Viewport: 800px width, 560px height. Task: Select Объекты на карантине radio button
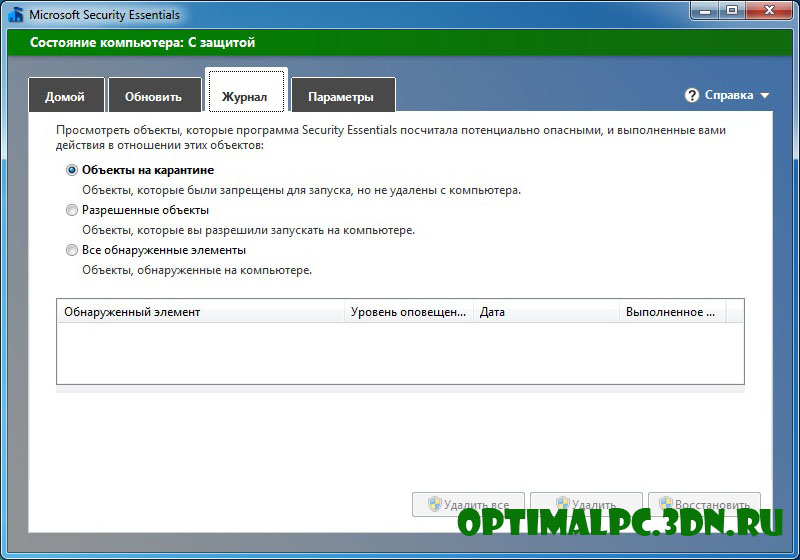[72, 170]
